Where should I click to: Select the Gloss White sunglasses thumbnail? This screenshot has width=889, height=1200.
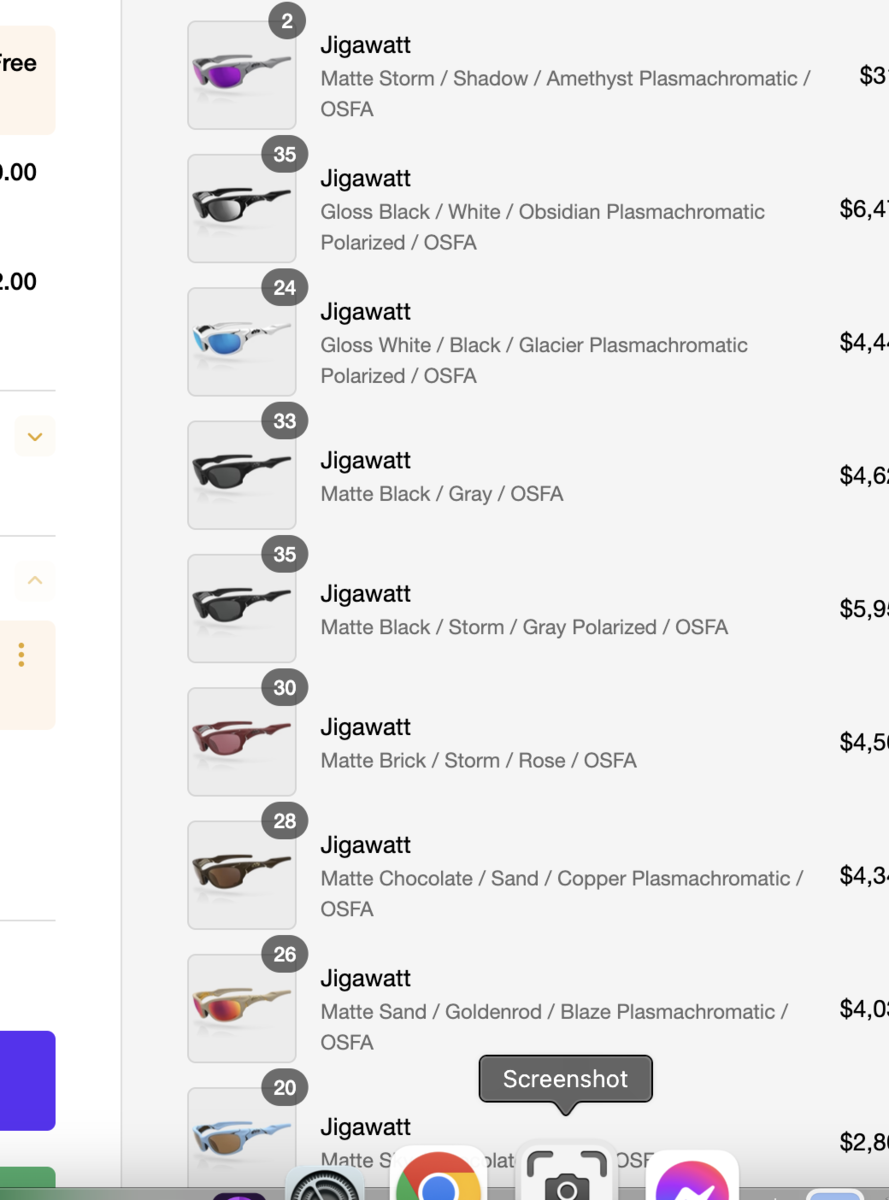241,341
